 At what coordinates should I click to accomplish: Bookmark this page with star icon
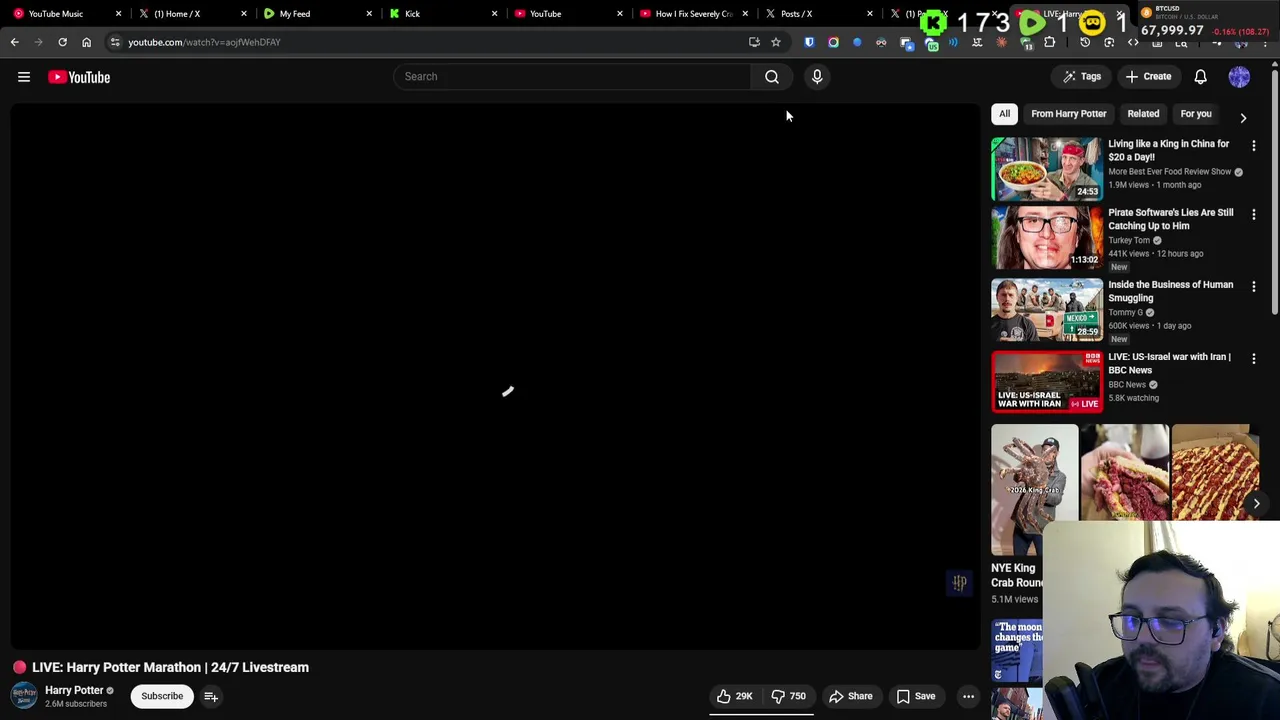(x=775, y=42)
